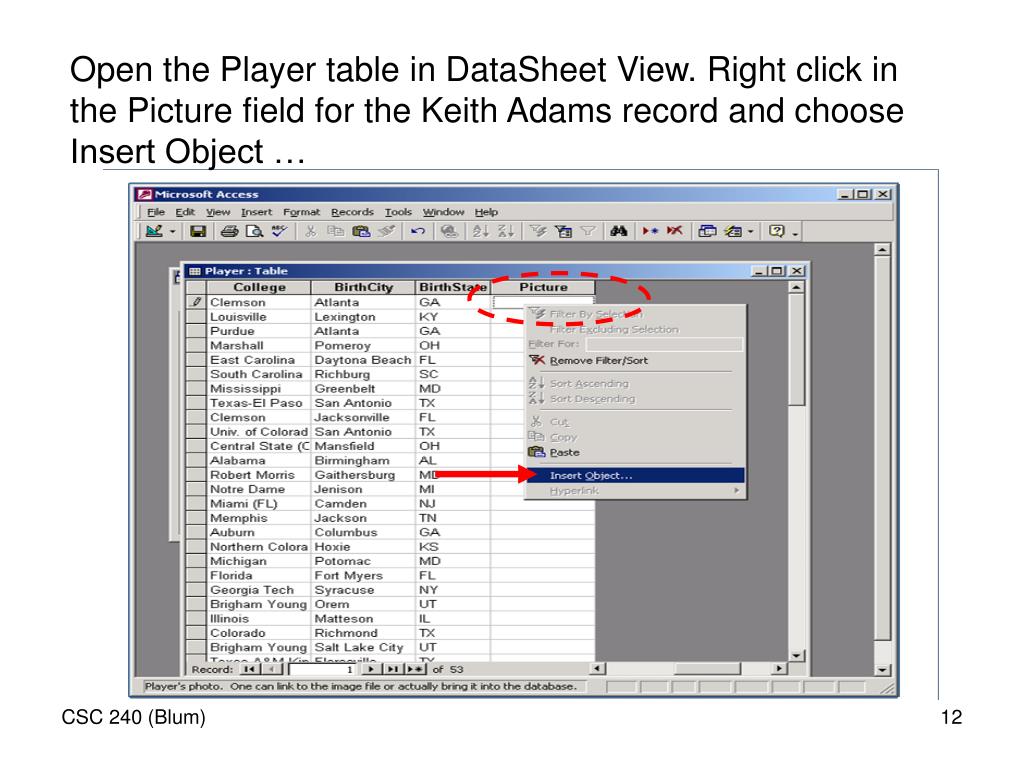Click the Copy toolbar icon

coord(335,231)
